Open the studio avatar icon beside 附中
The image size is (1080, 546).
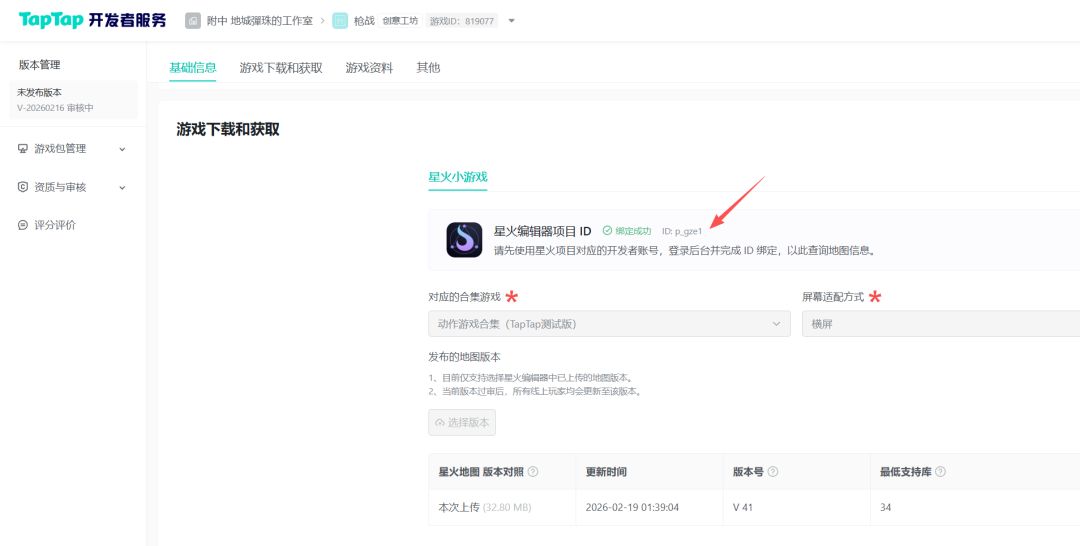tap(193, 21)
